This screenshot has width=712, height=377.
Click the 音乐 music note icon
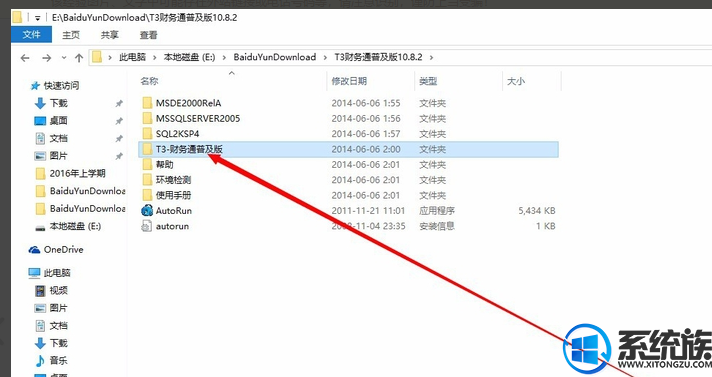click(40, 361)
